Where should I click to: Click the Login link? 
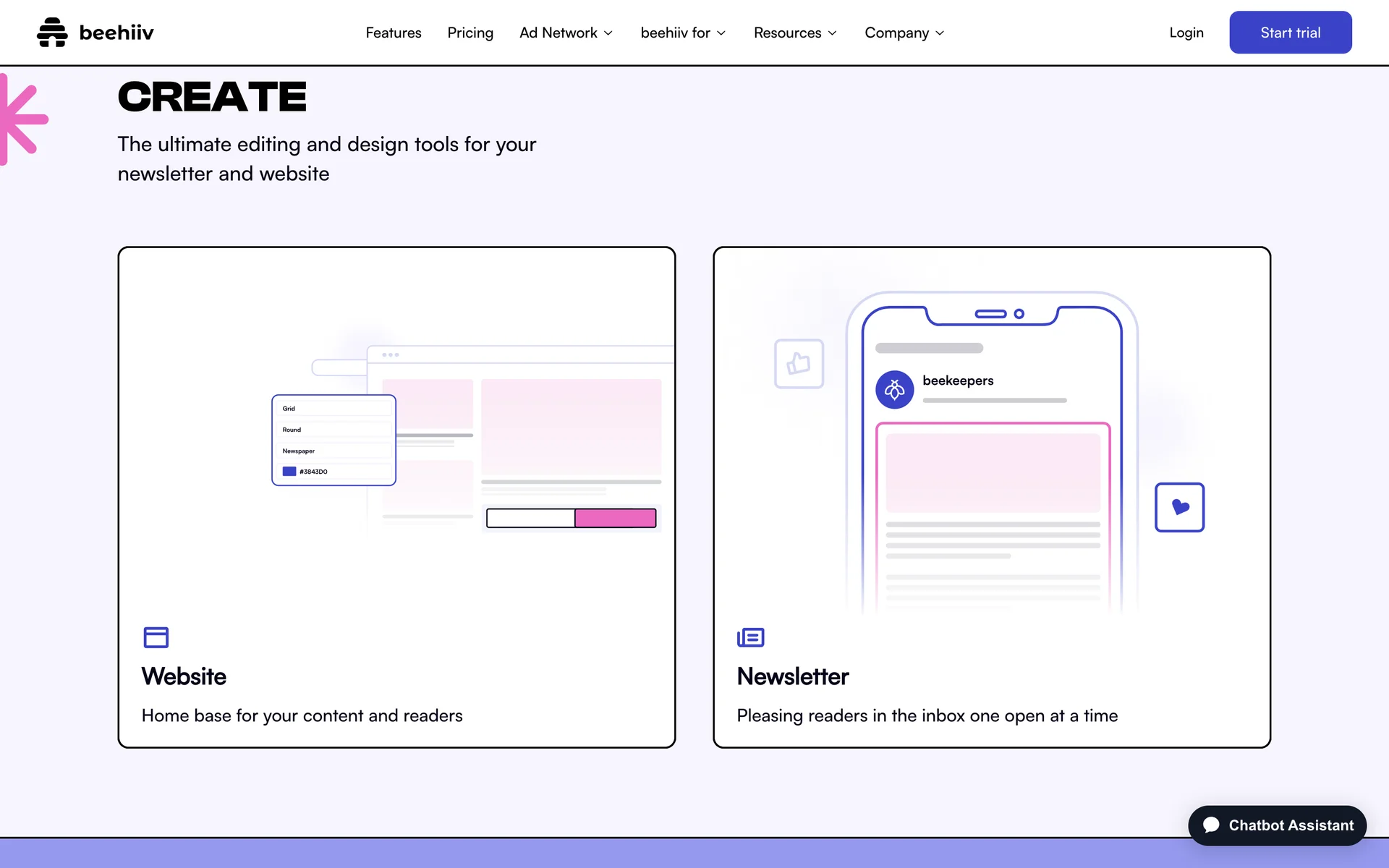[x=1186, y=33]
